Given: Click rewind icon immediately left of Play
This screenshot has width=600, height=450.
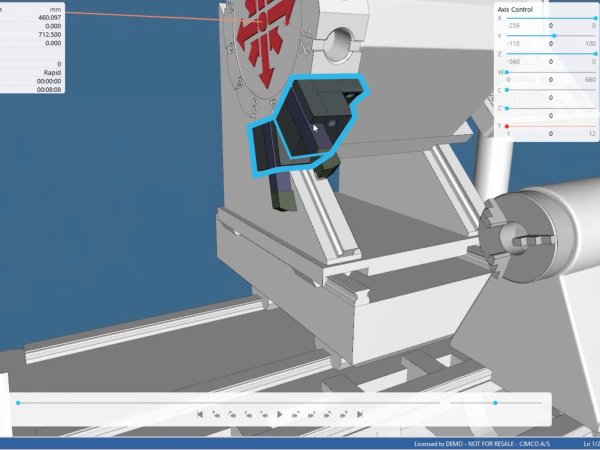Looking at the screenshot, I should pos(264,414).
